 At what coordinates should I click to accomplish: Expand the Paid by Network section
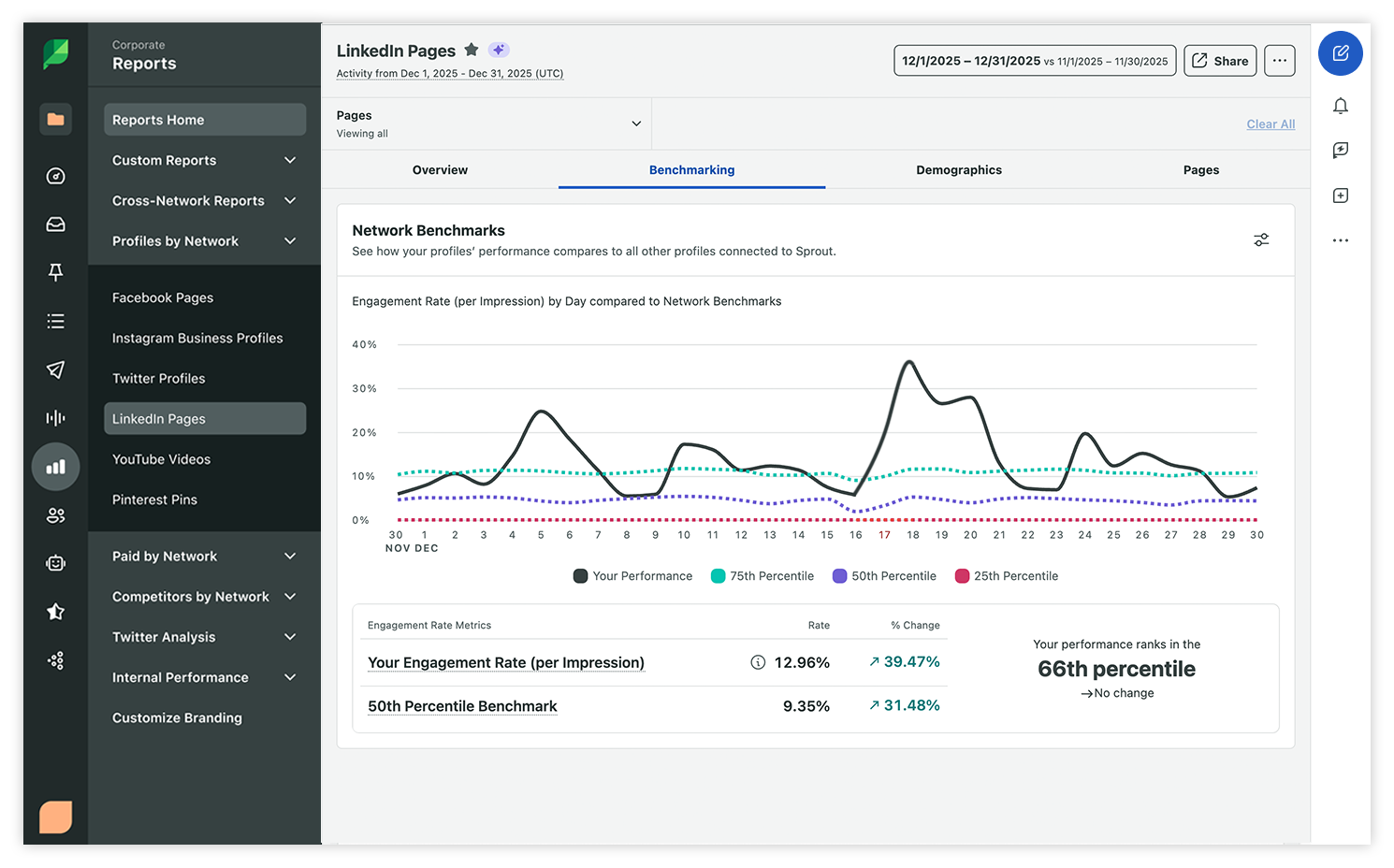coord(203,556)
